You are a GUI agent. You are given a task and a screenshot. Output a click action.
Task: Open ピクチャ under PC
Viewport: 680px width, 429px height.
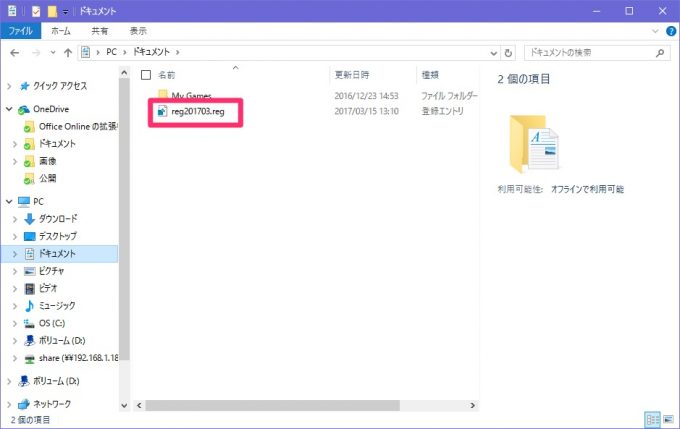click(51, 271)
